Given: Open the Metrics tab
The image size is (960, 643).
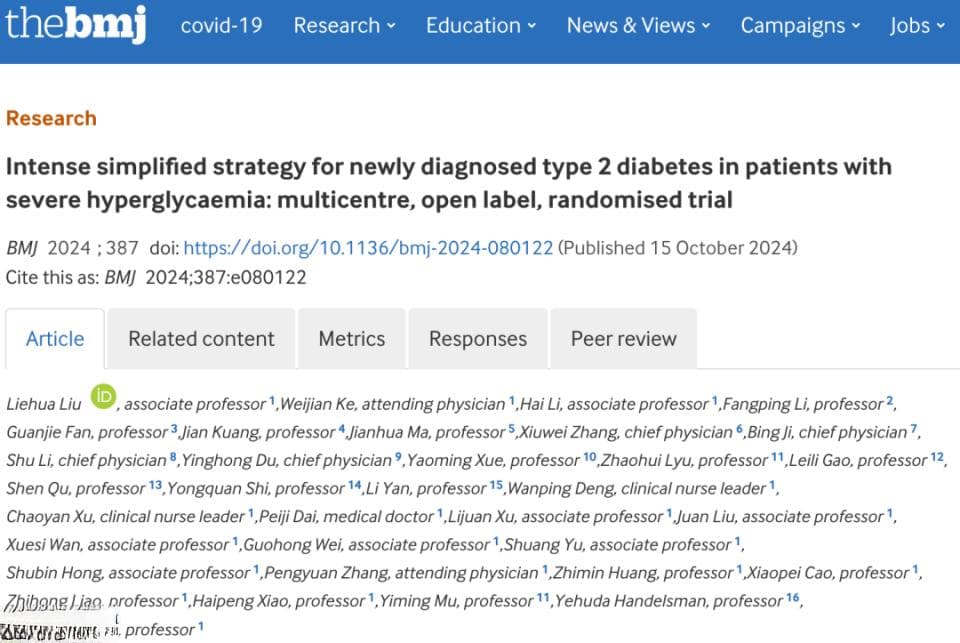Looking at the screenshot, I should pyautogui.click(x=351, y=339).
